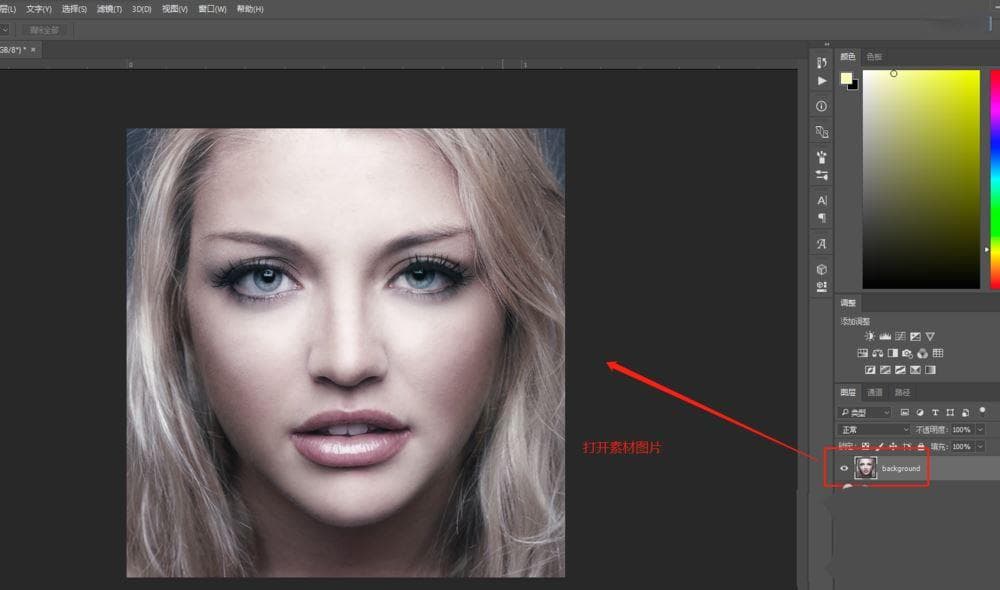Add a Photo Filter camera adjustment
1000x590 pixels.
(x=908, y=353)
